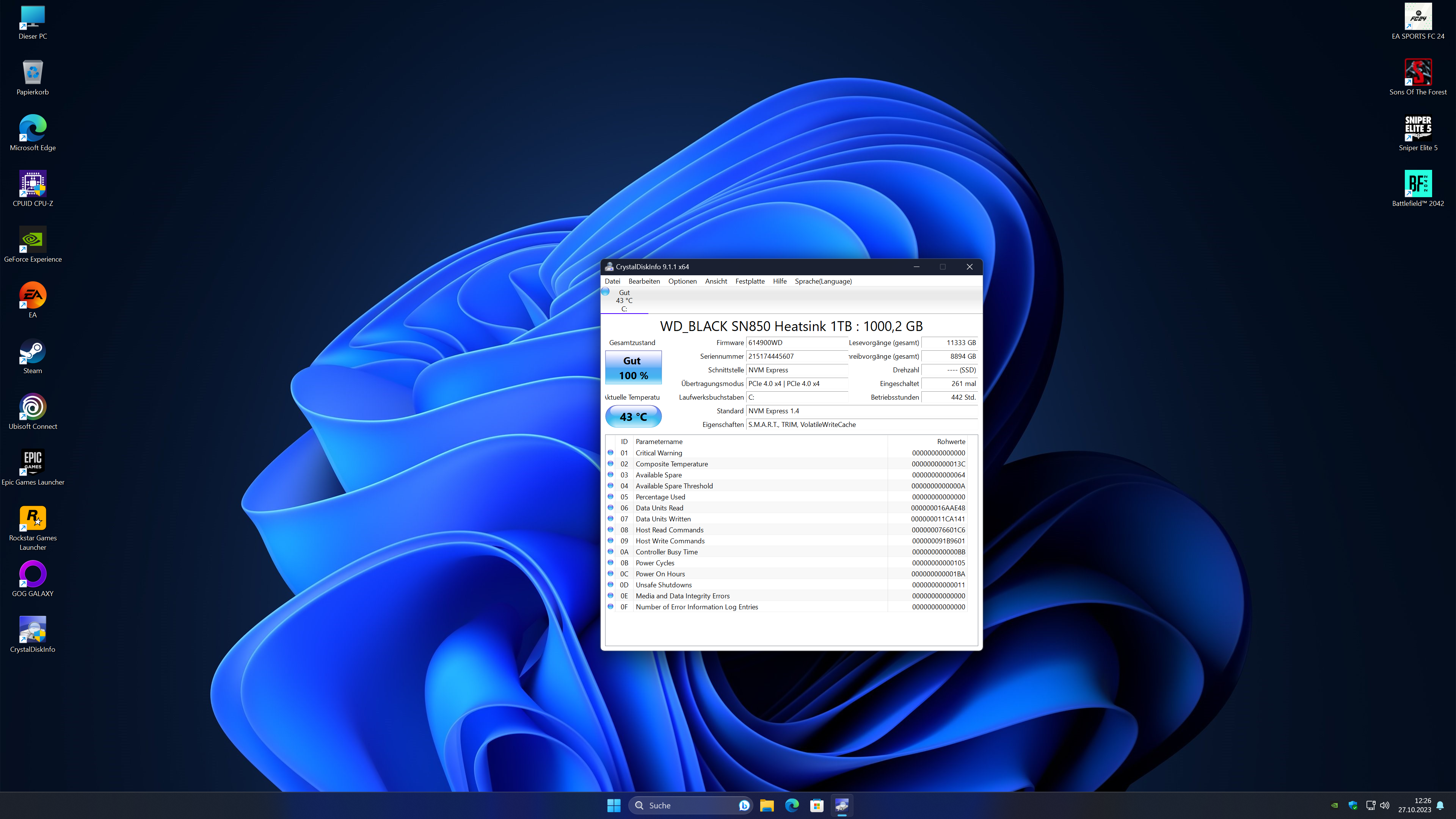Click CrystalDiskInfo icon in the taskbar
The image size is (1456, 819).
click(x=842, y=805)
